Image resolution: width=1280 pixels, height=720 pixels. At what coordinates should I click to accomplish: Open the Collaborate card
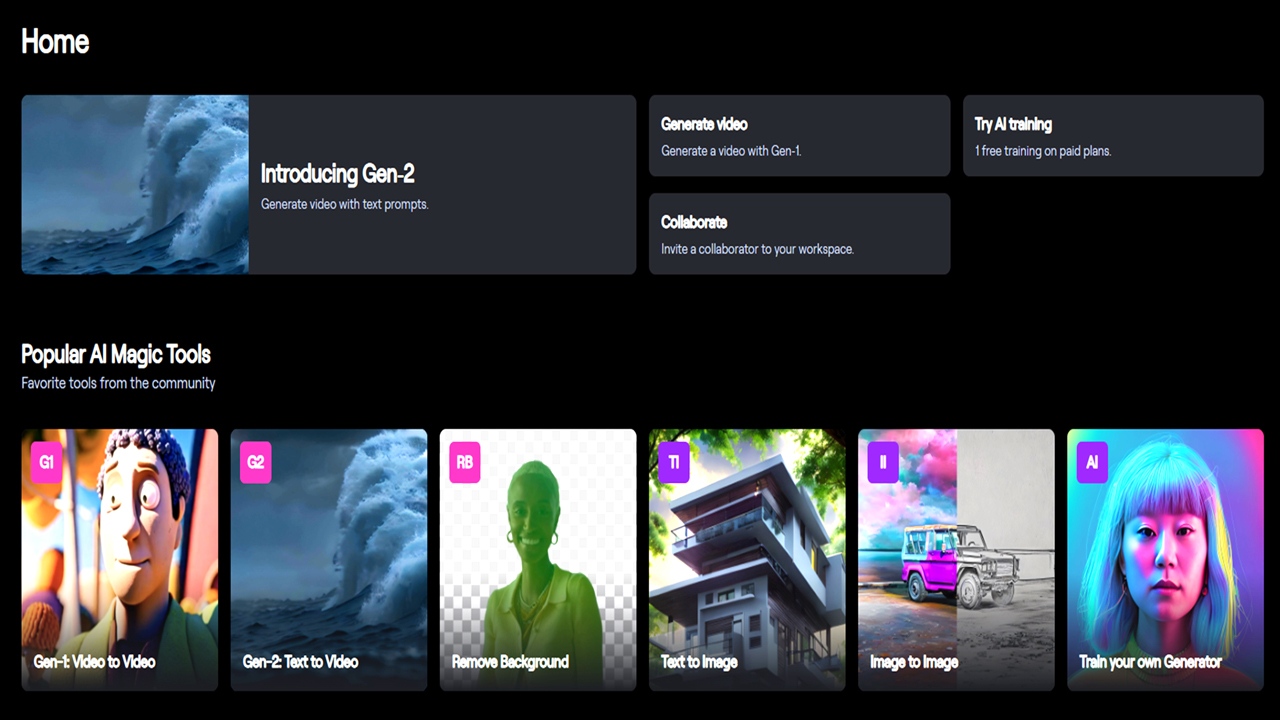tap(799, 234)
